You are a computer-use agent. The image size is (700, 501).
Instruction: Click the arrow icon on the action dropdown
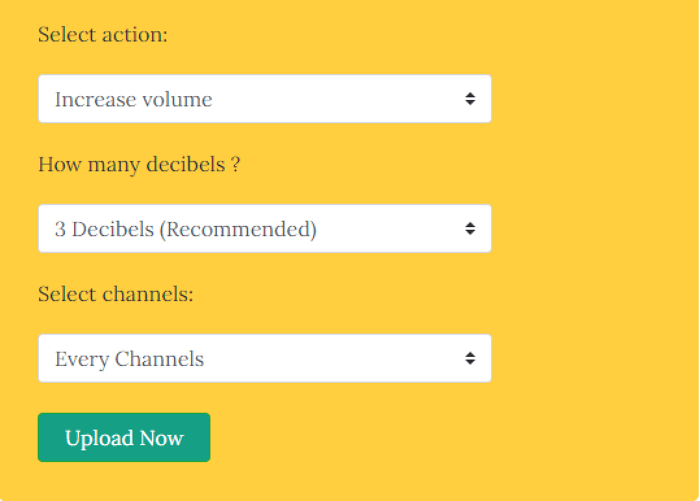[x=470, y=99]
